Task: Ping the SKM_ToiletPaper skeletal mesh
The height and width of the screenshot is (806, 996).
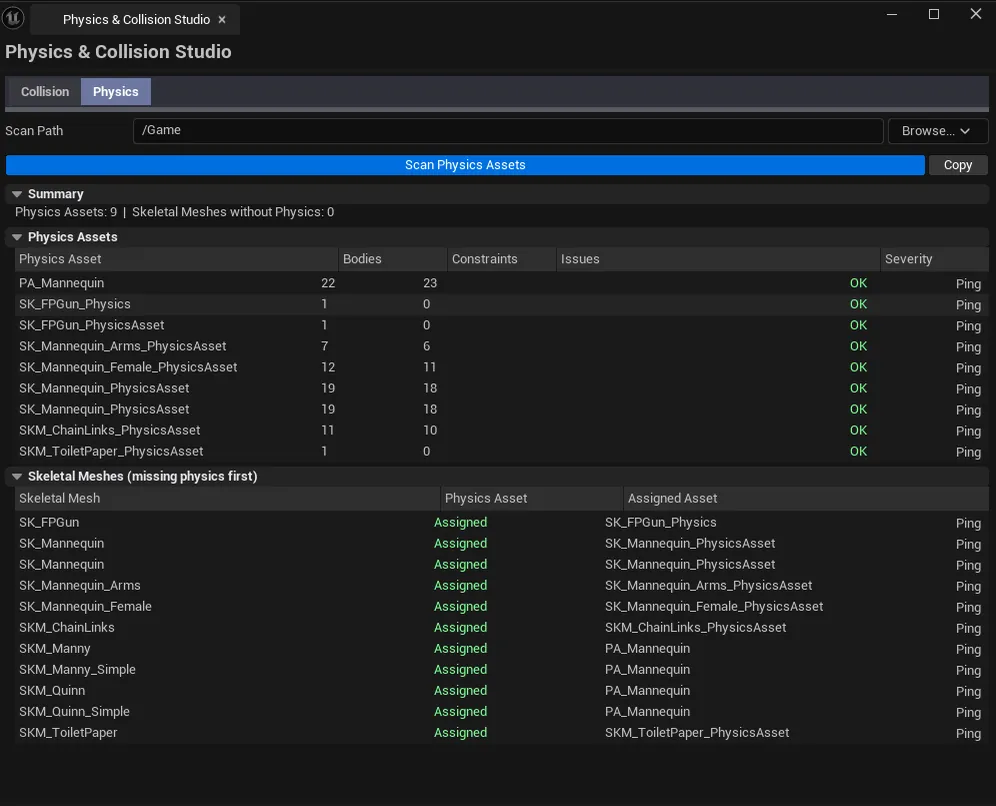Action: (968, 734)
